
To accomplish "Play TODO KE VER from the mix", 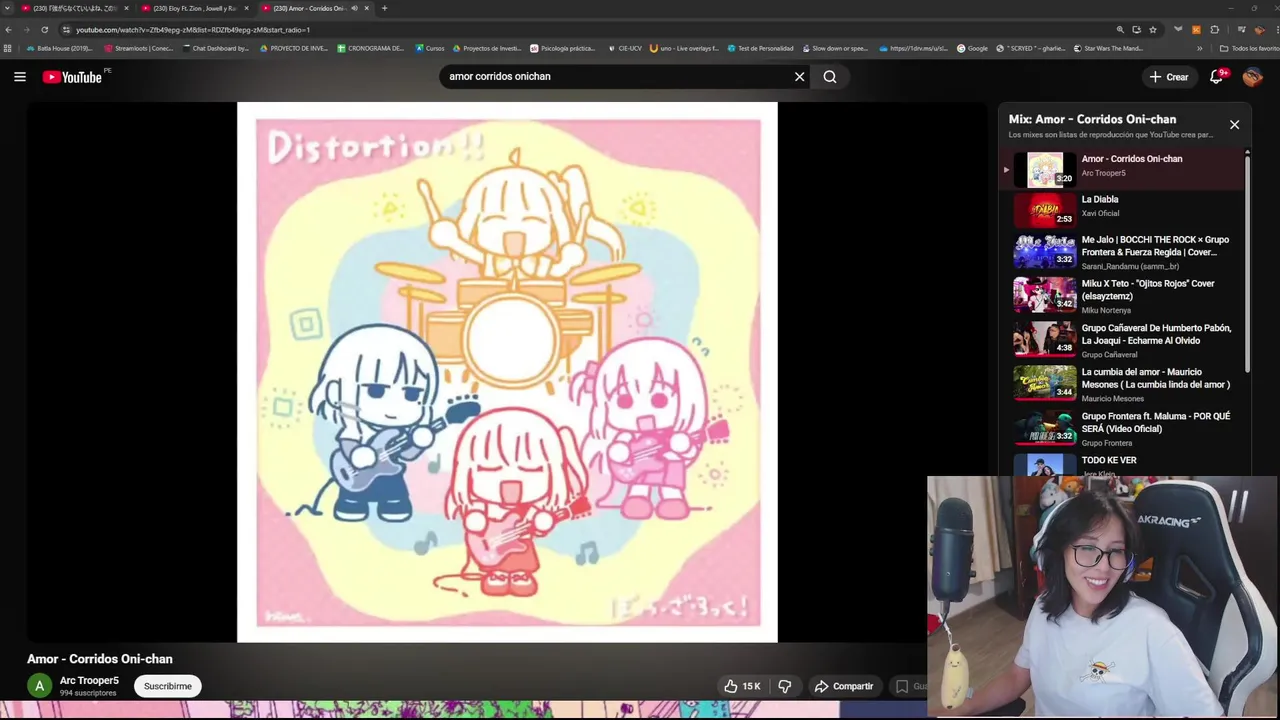I will tap(1124, 464).
